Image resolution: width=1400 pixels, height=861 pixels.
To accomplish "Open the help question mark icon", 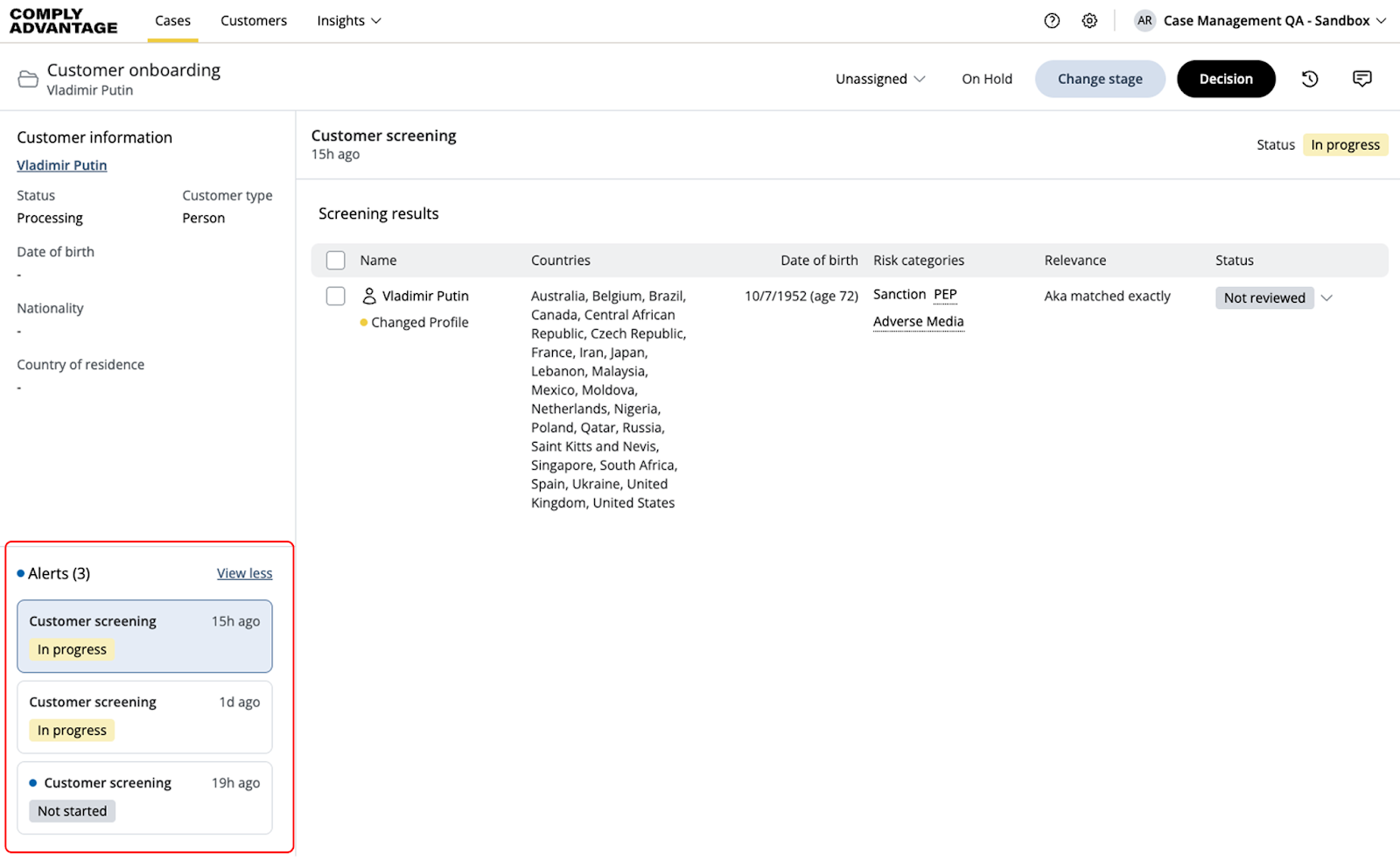I will pos(1052,21).
